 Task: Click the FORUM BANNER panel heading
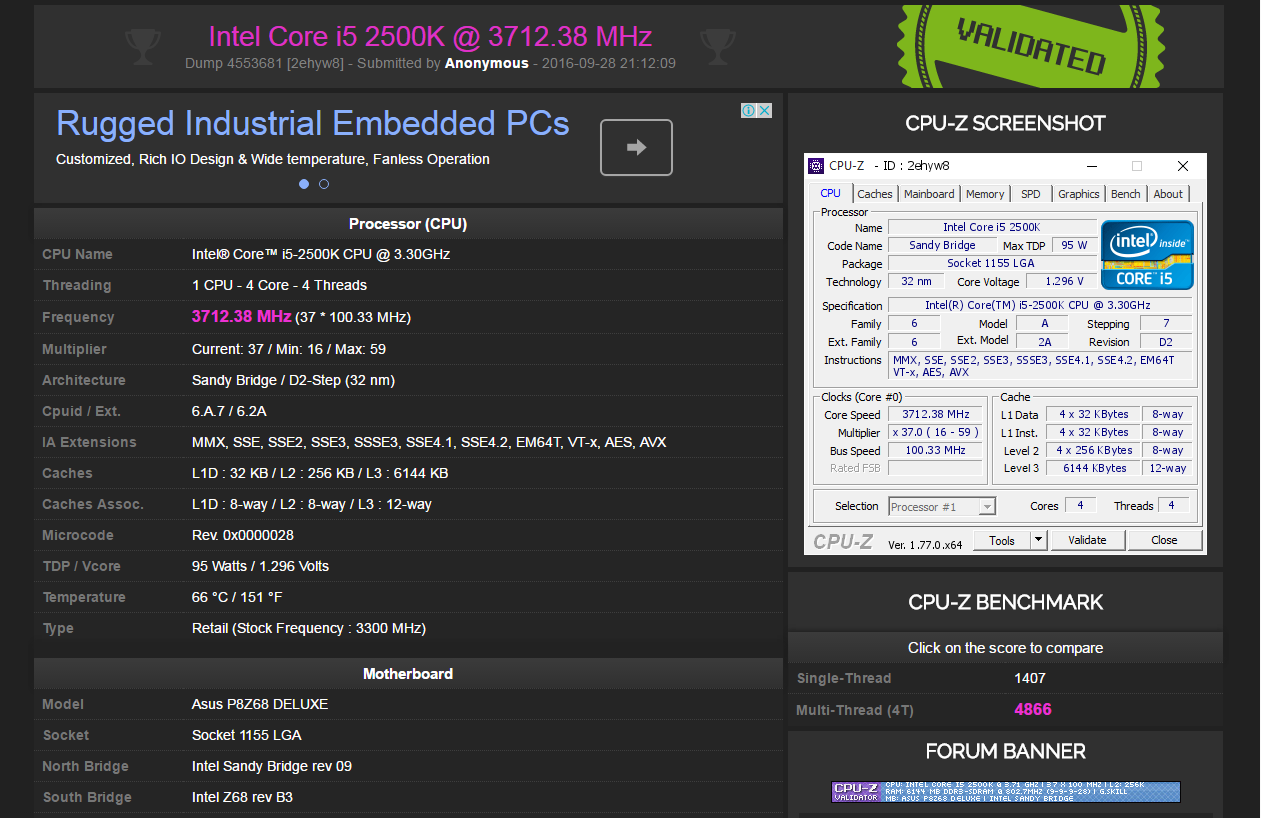[1005, 751]
